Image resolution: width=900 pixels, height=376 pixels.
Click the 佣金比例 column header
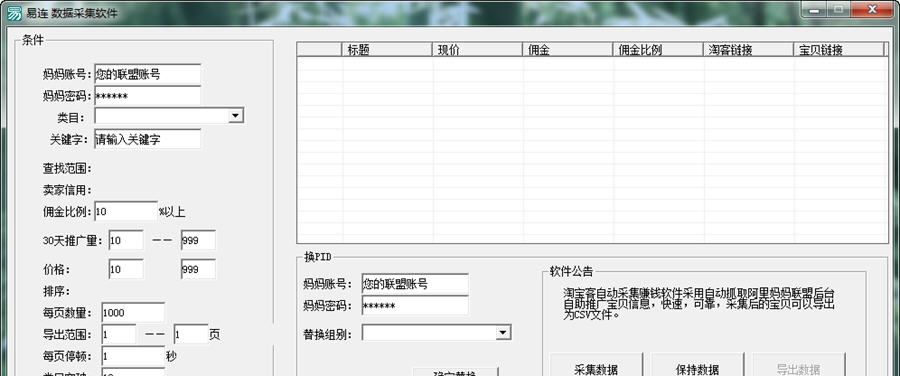pos(658,49)
